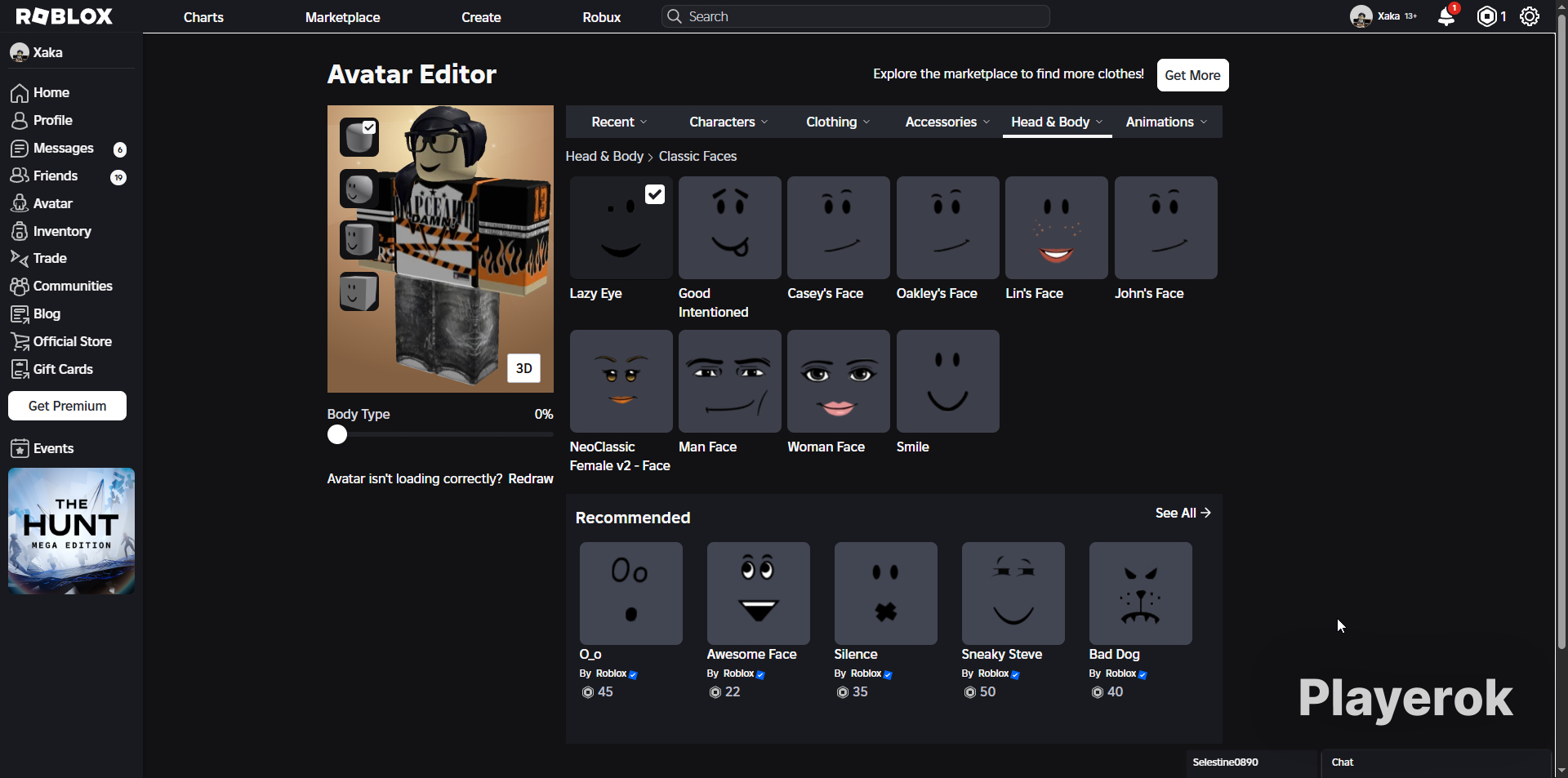This screenshot has height=778, width=1568.
Task: Equip the Woman Face
Action: (x=839, y=381)
